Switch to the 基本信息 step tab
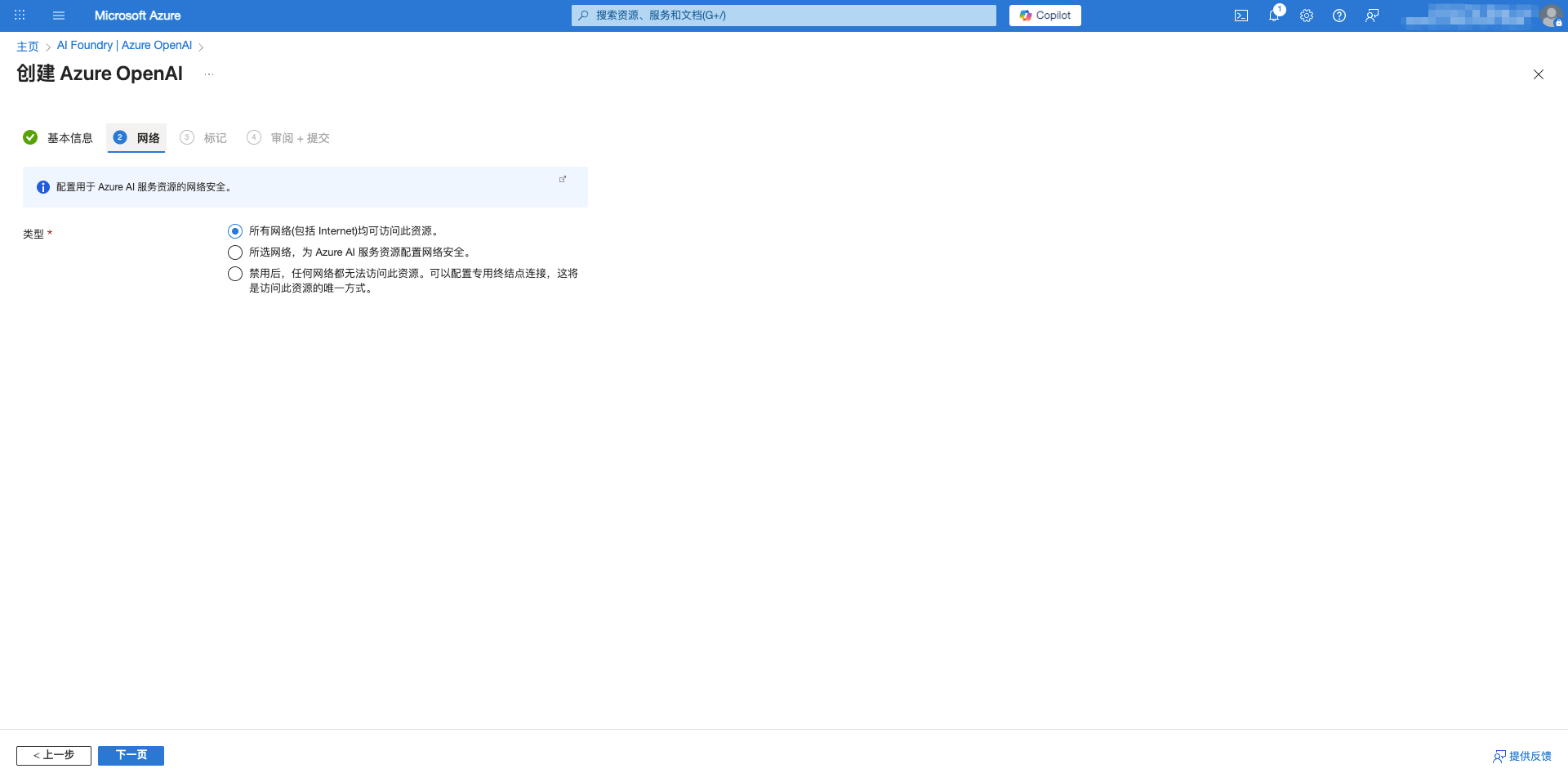The height and width of the screenshot is (782, 1568). 69,137
